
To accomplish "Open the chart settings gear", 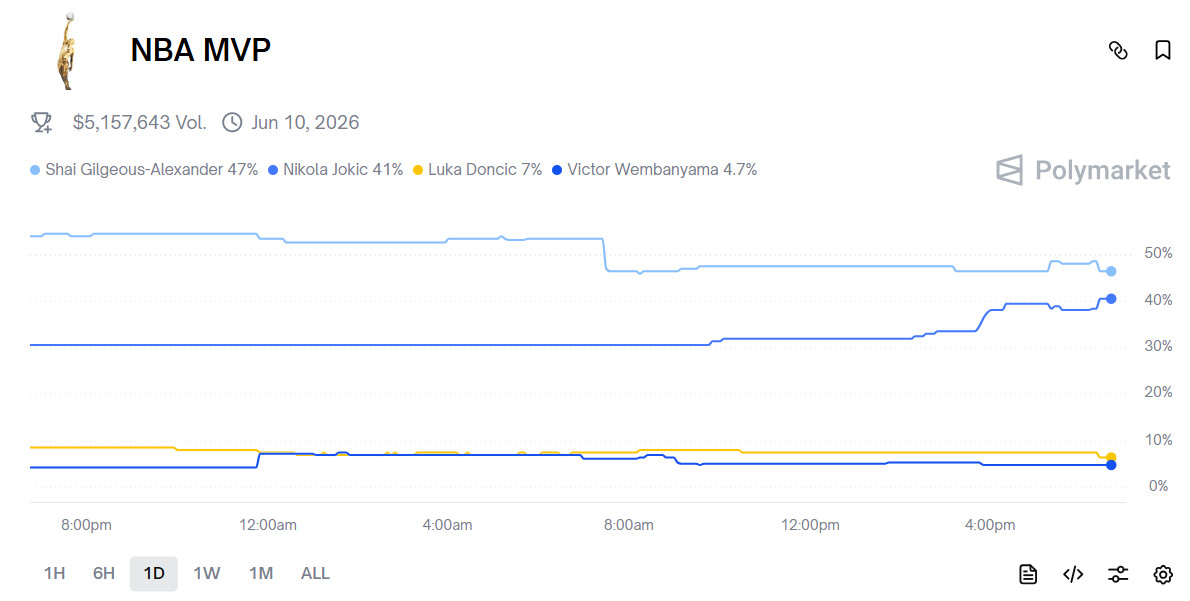I will tap(1162, 574).
